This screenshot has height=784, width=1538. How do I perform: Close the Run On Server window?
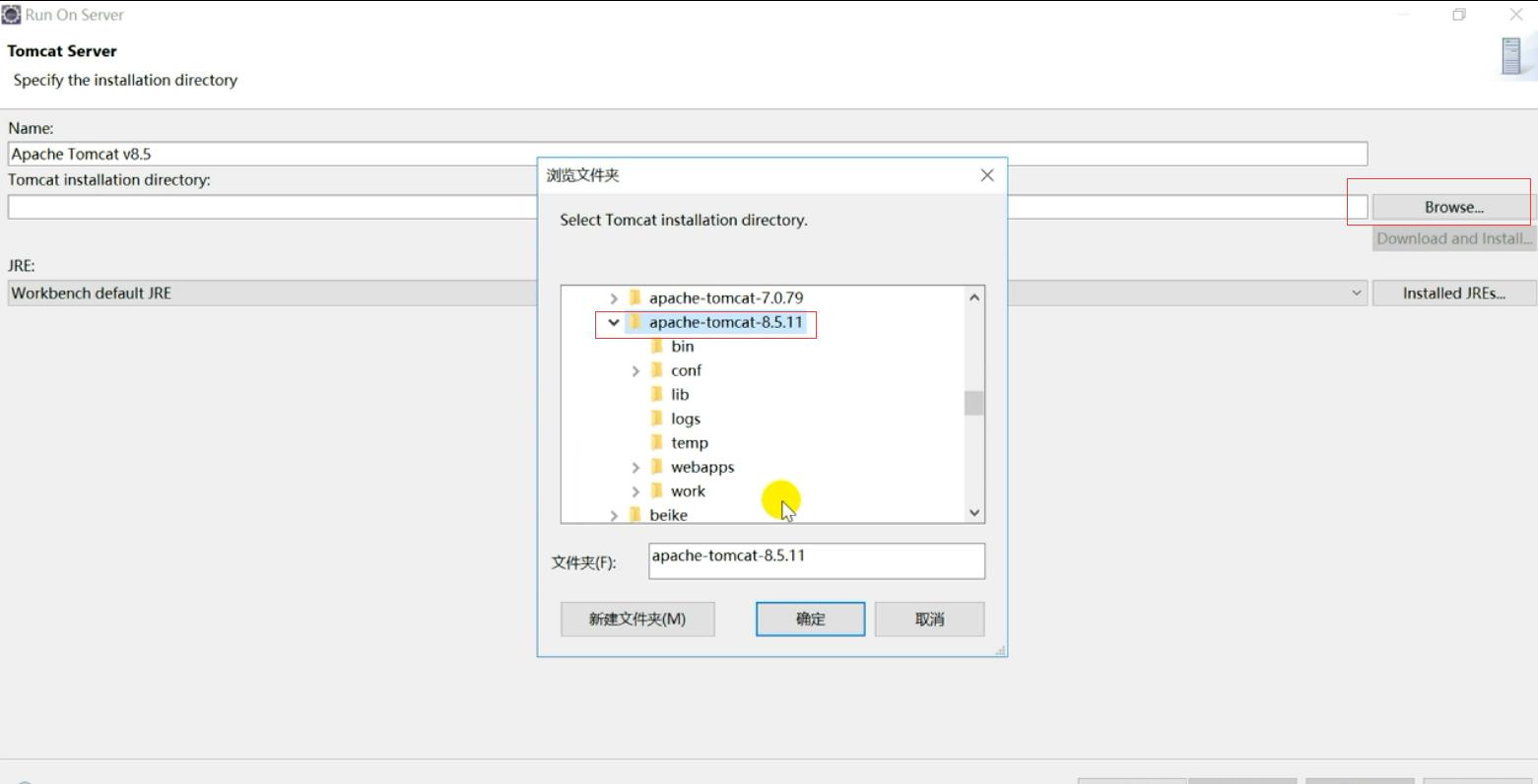(1516, 15)
